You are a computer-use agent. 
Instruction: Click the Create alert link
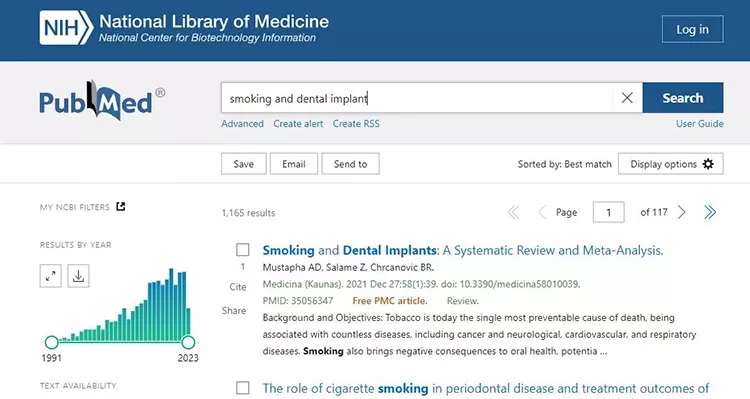pyautogui.click(x=298, y=123)
